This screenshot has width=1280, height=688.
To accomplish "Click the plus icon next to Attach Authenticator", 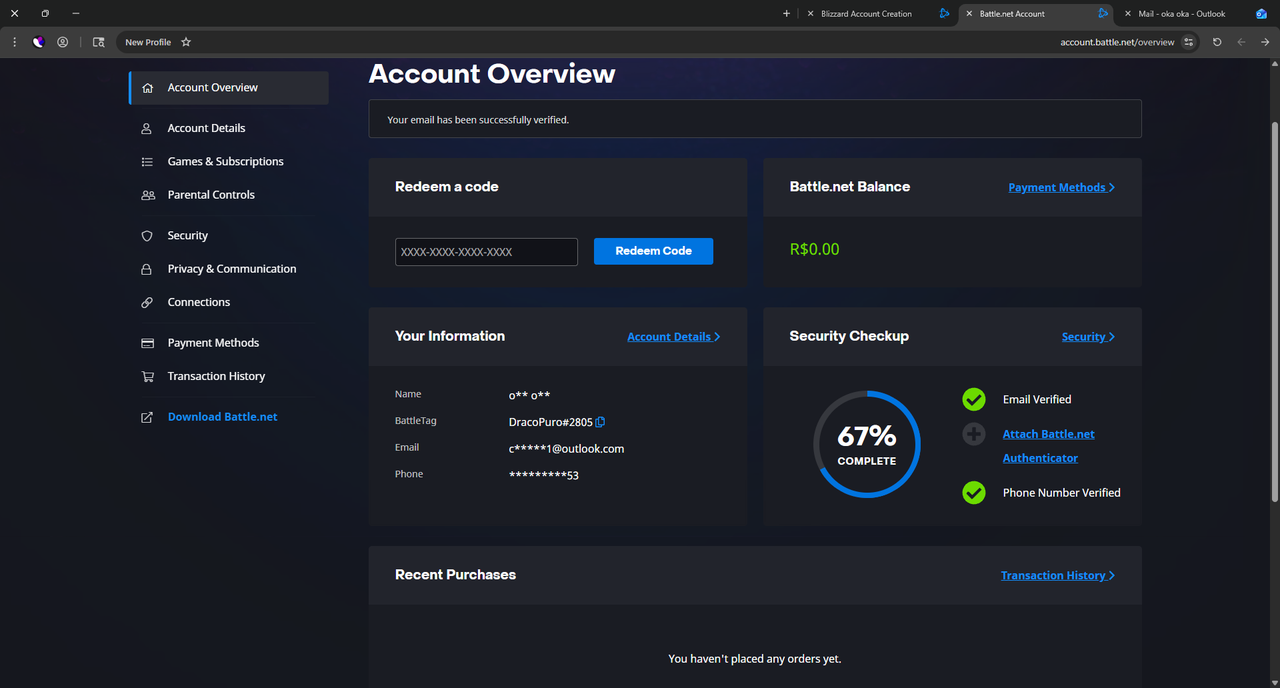I will point(974,434).
